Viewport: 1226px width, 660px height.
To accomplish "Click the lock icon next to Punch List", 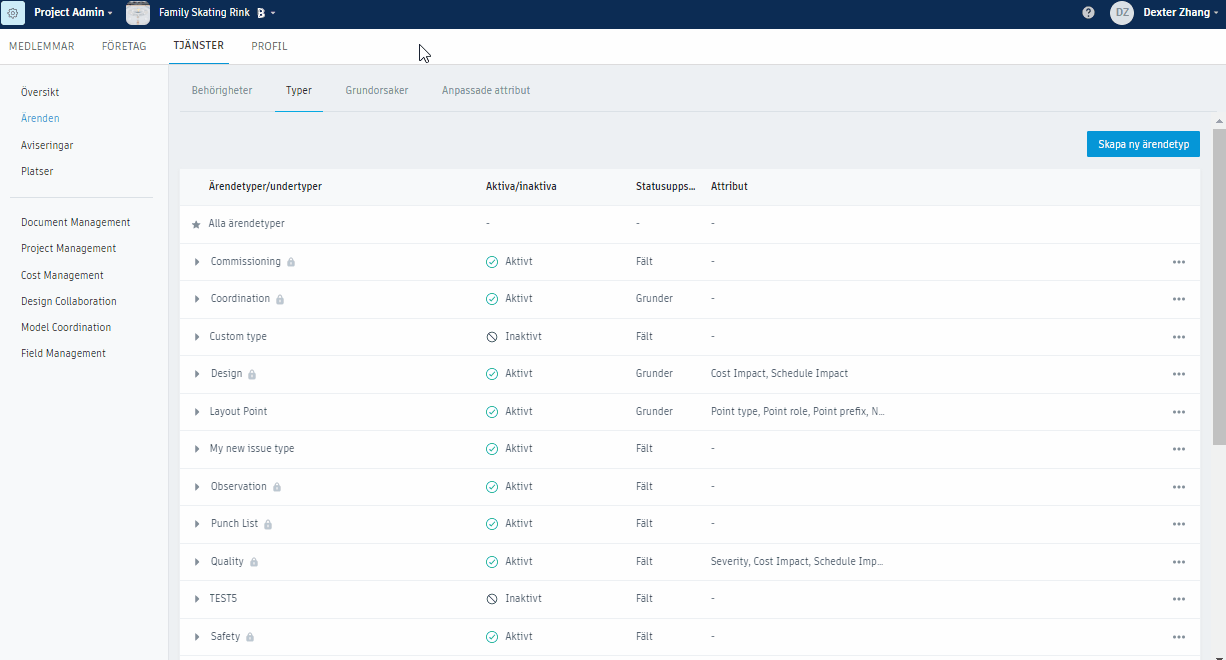I will pyautogui.click(x=268, y=524).
